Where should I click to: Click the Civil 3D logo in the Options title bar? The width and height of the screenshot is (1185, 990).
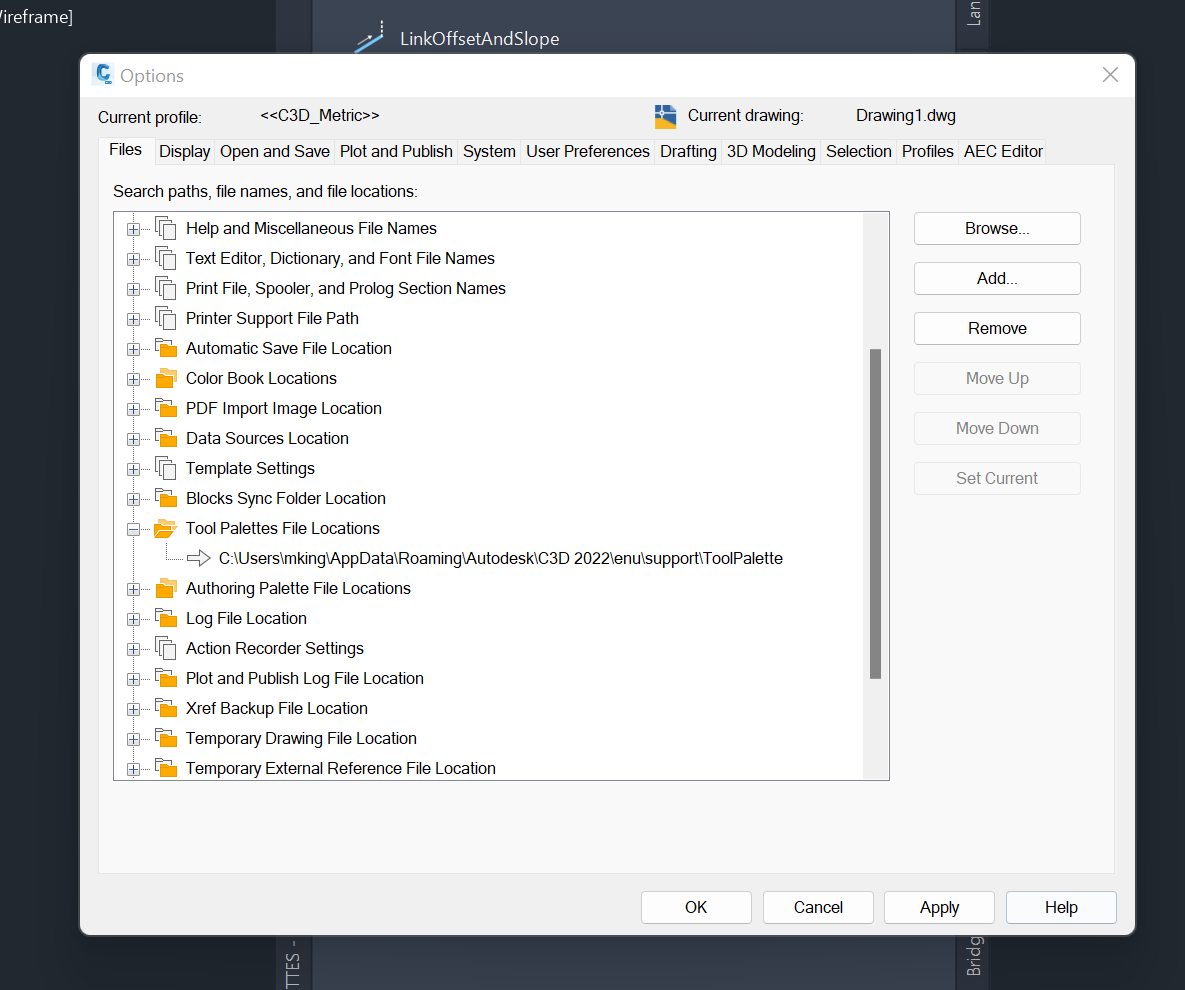point(103,74)
